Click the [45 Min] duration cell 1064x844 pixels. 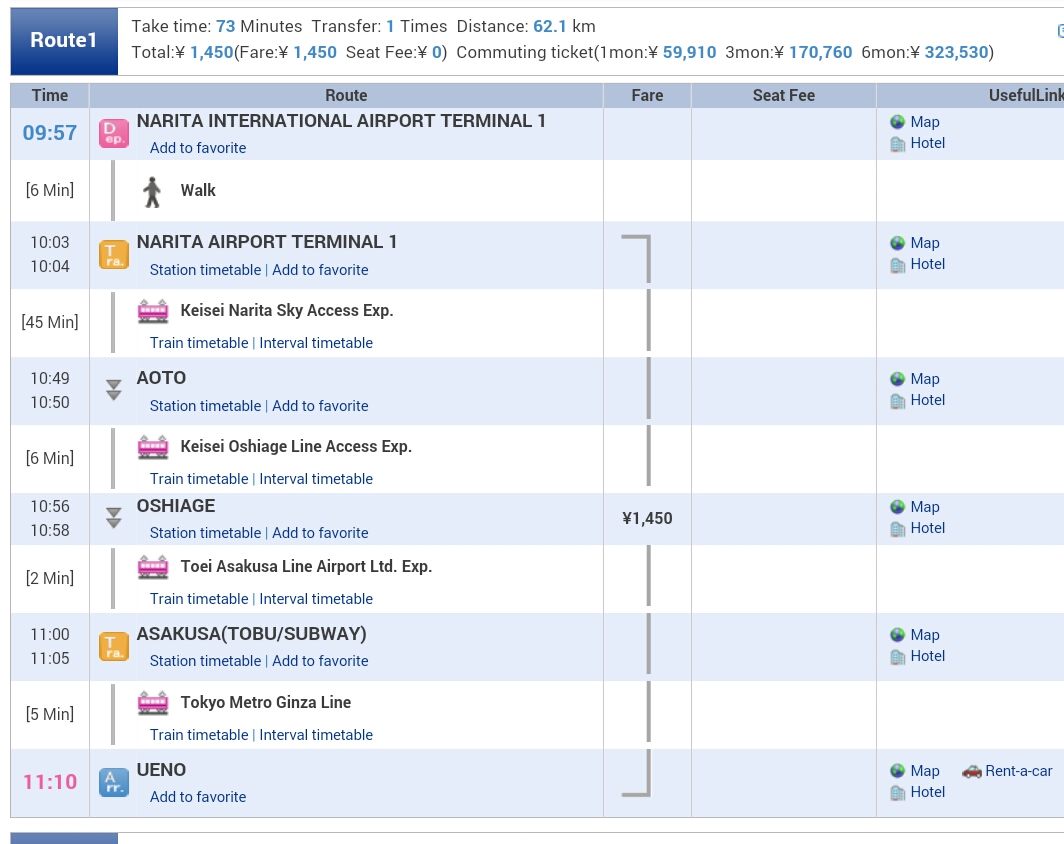pos(50,322)
